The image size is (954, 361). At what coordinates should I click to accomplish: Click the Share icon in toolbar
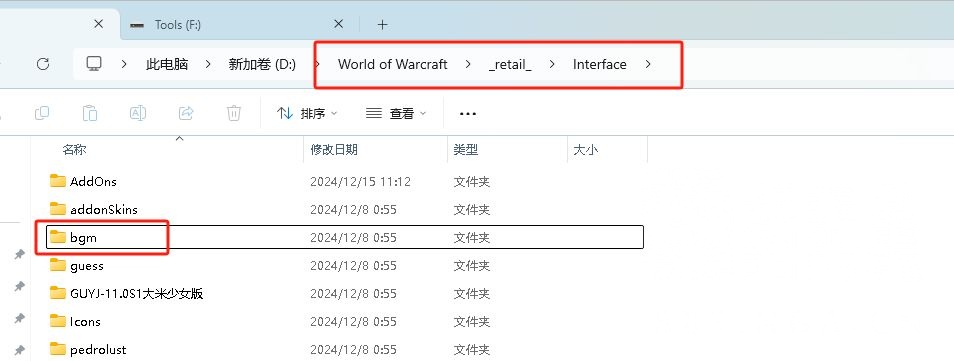186,113
